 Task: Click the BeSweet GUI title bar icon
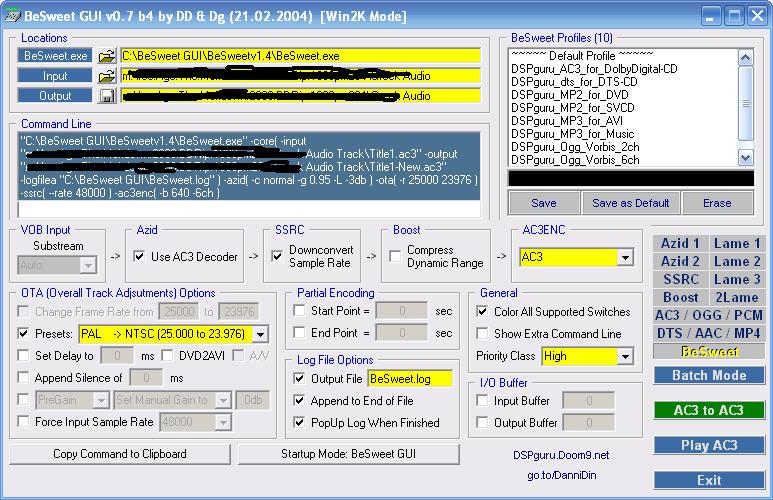click(11, 16)
